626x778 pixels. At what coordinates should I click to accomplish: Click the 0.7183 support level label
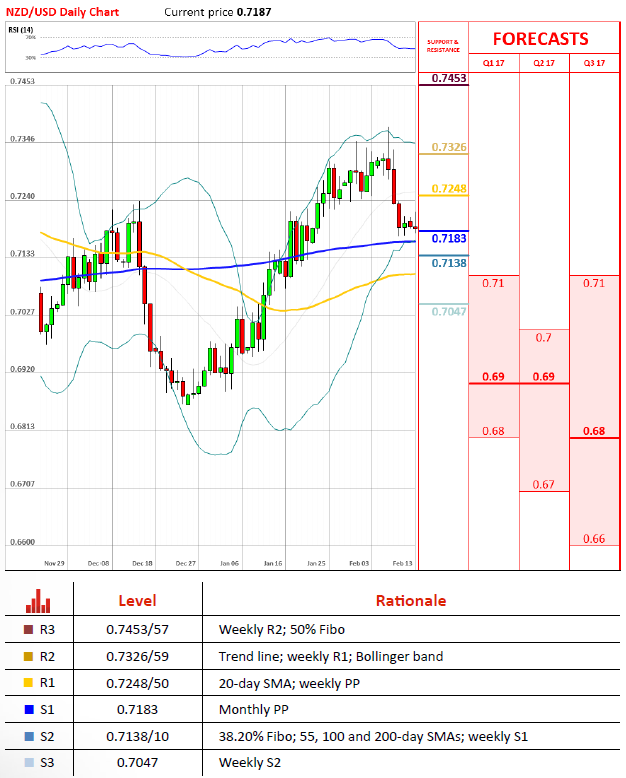(x=449, y=238)
